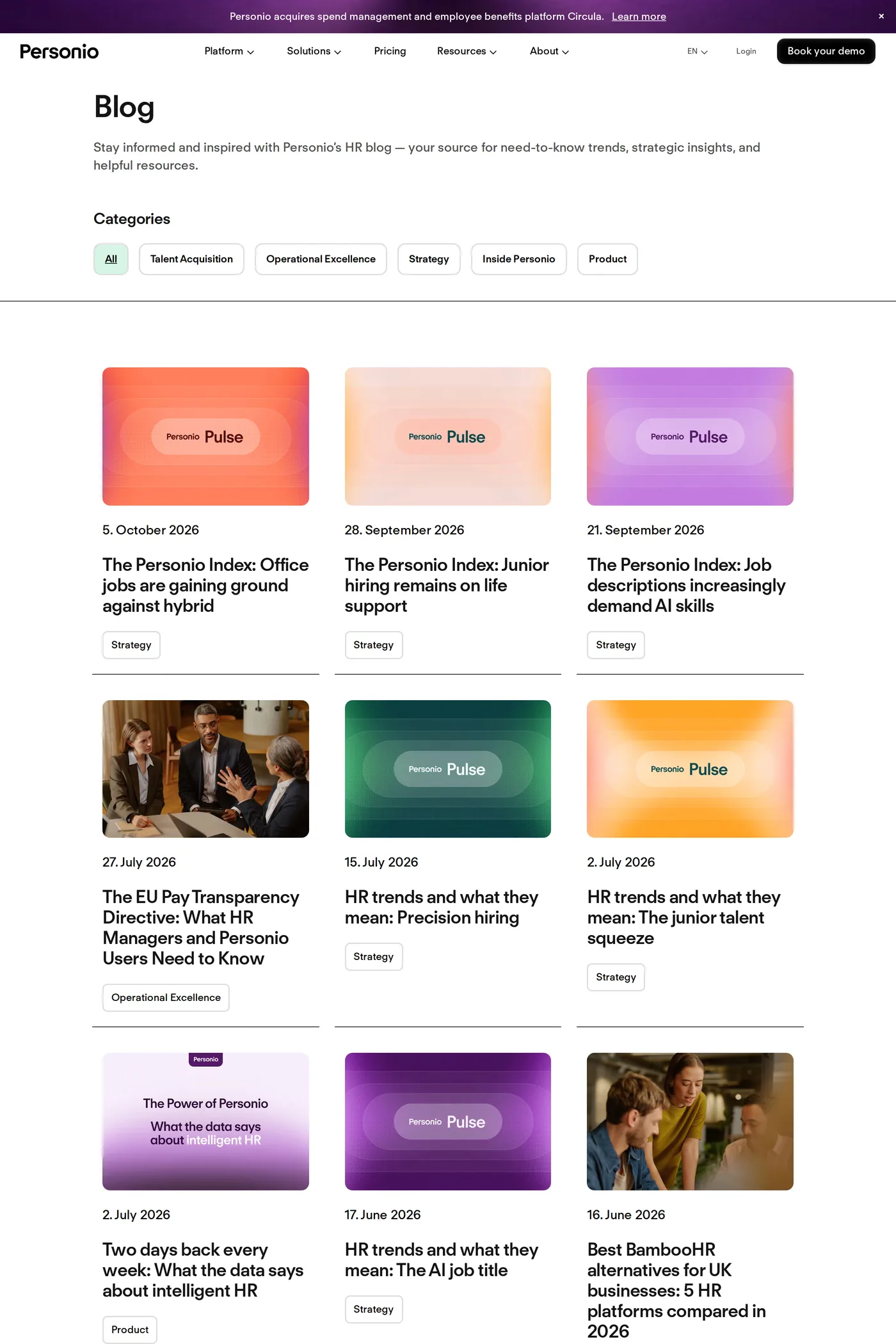Click Product tag under Two days back article
This screenshot has width=896, height=1344.
point(130,1330)
